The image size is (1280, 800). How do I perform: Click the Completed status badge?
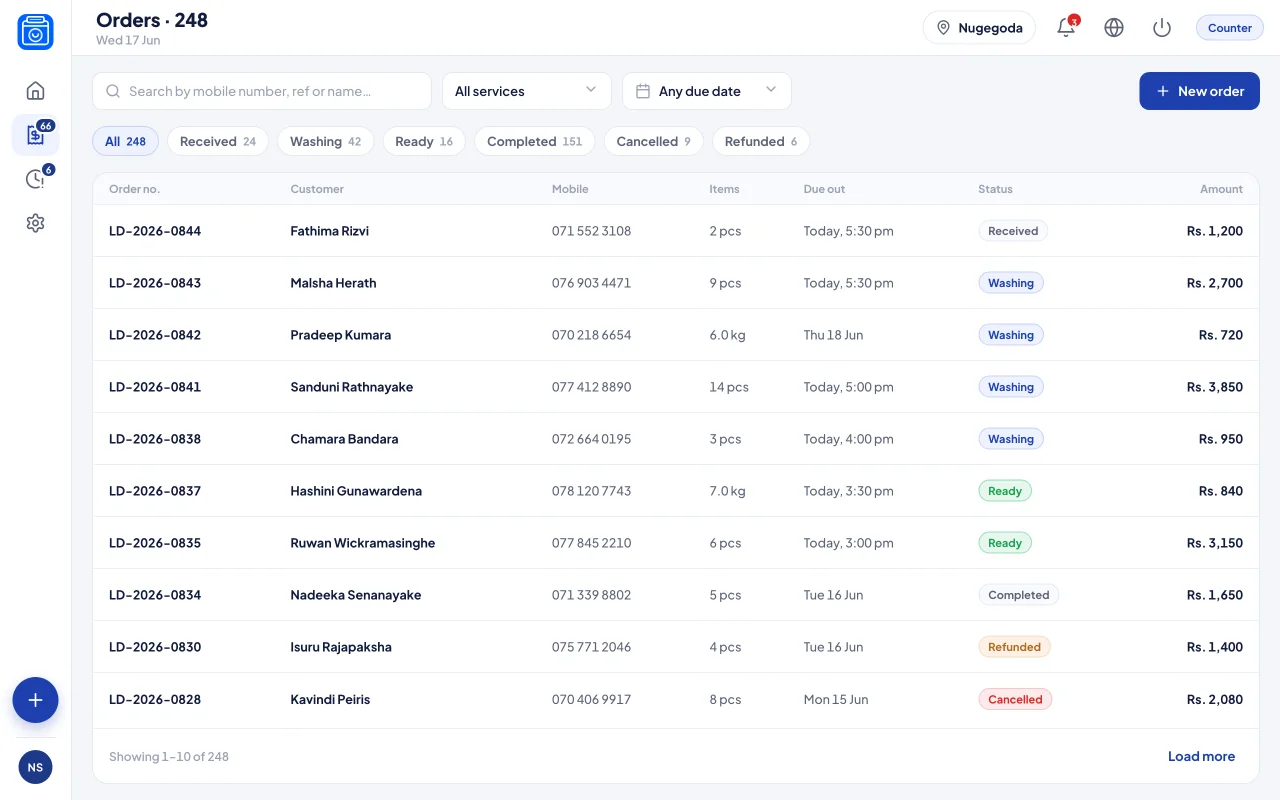pyautogui.click(x=1018, y=595)
